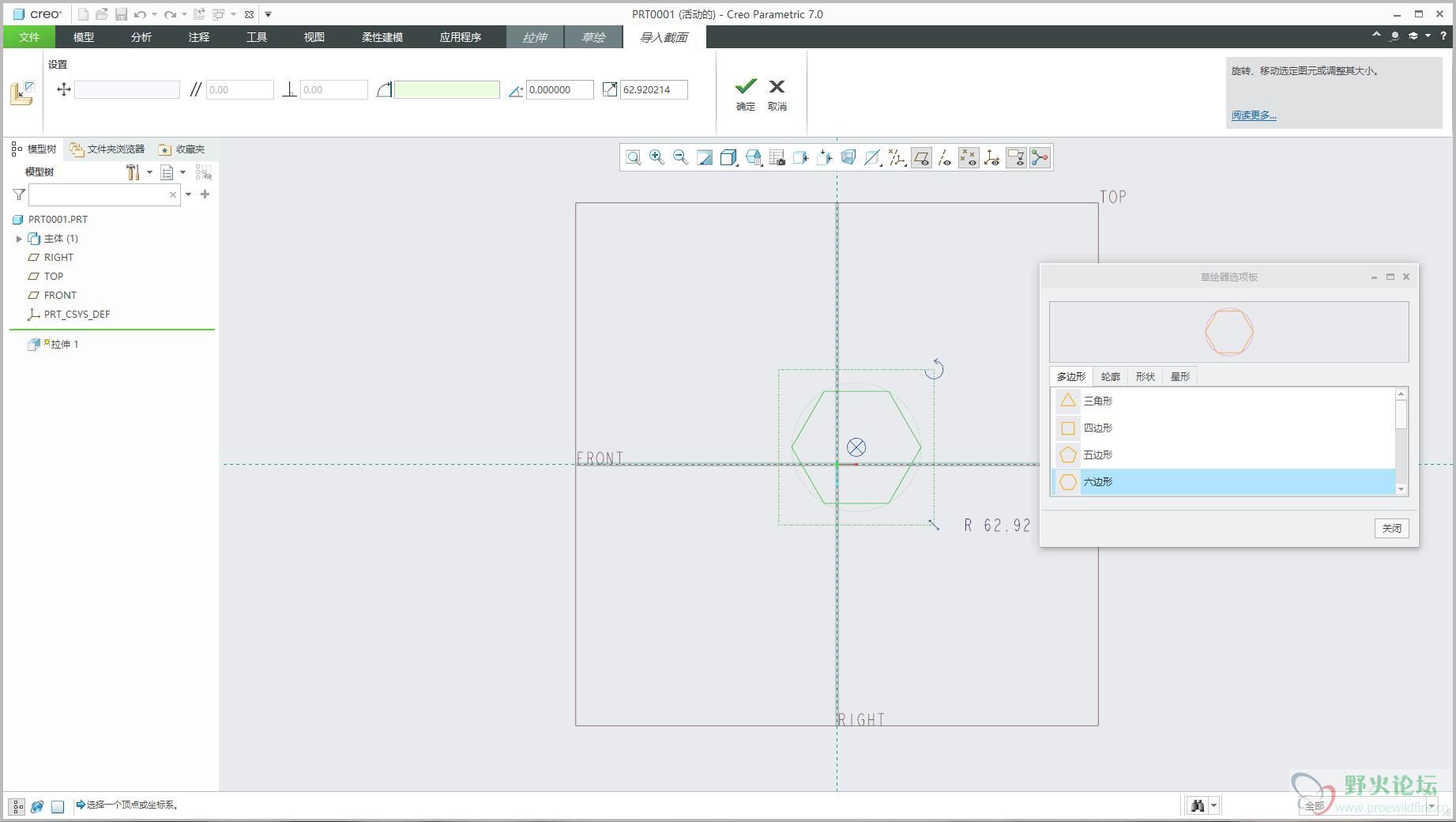Switch to the 模型 ribbon tab

click(84, 37)
